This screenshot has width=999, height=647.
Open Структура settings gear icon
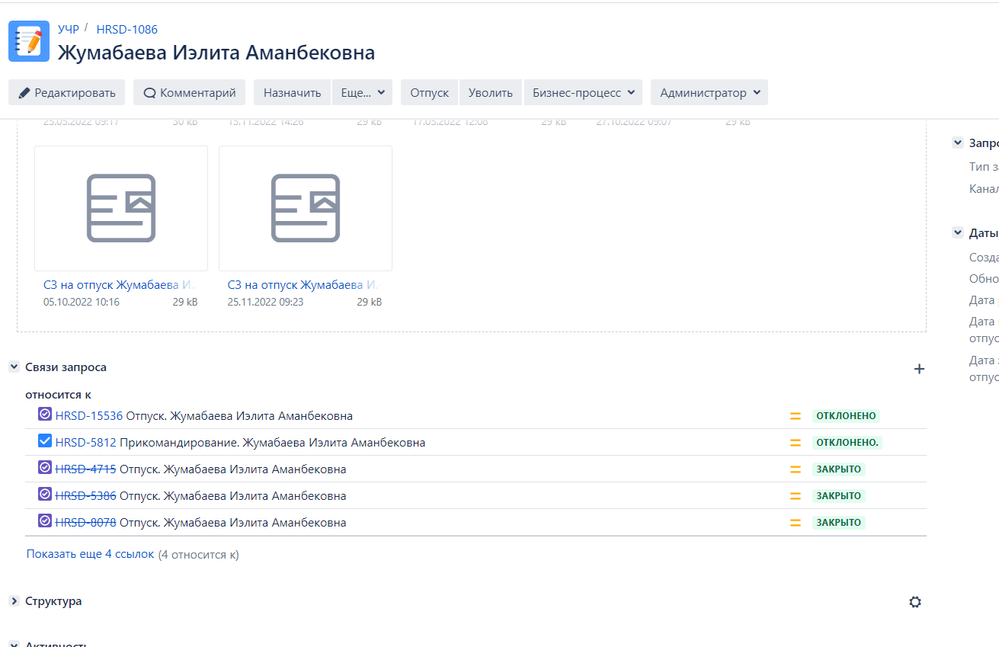[x=915, y=602]
